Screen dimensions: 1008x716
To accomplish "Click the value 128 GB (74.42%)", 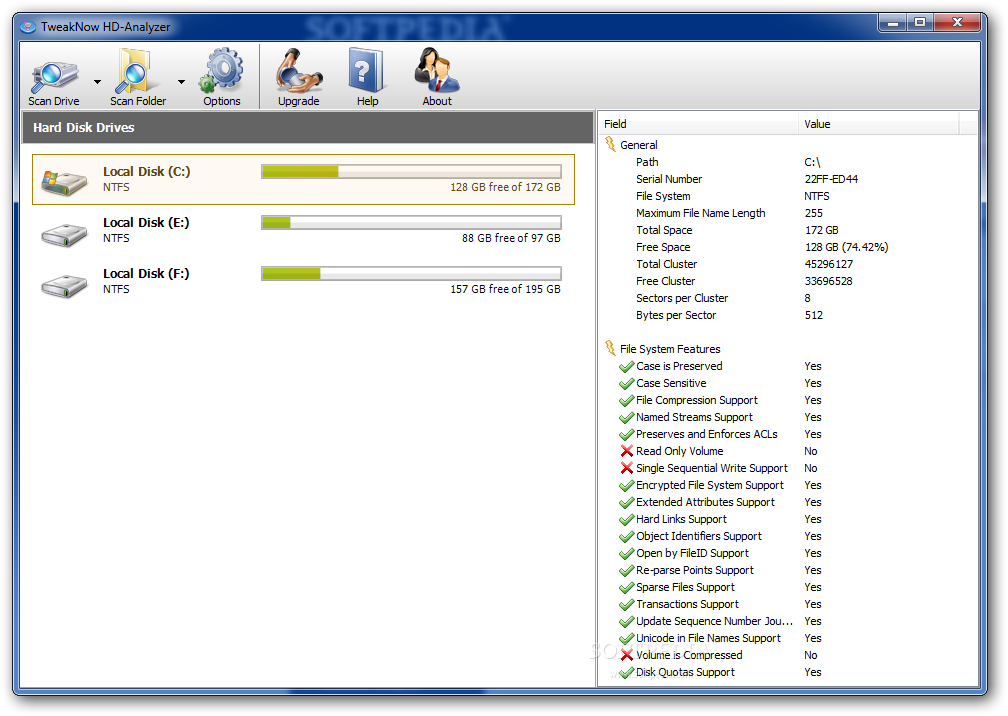I will 846,247.
